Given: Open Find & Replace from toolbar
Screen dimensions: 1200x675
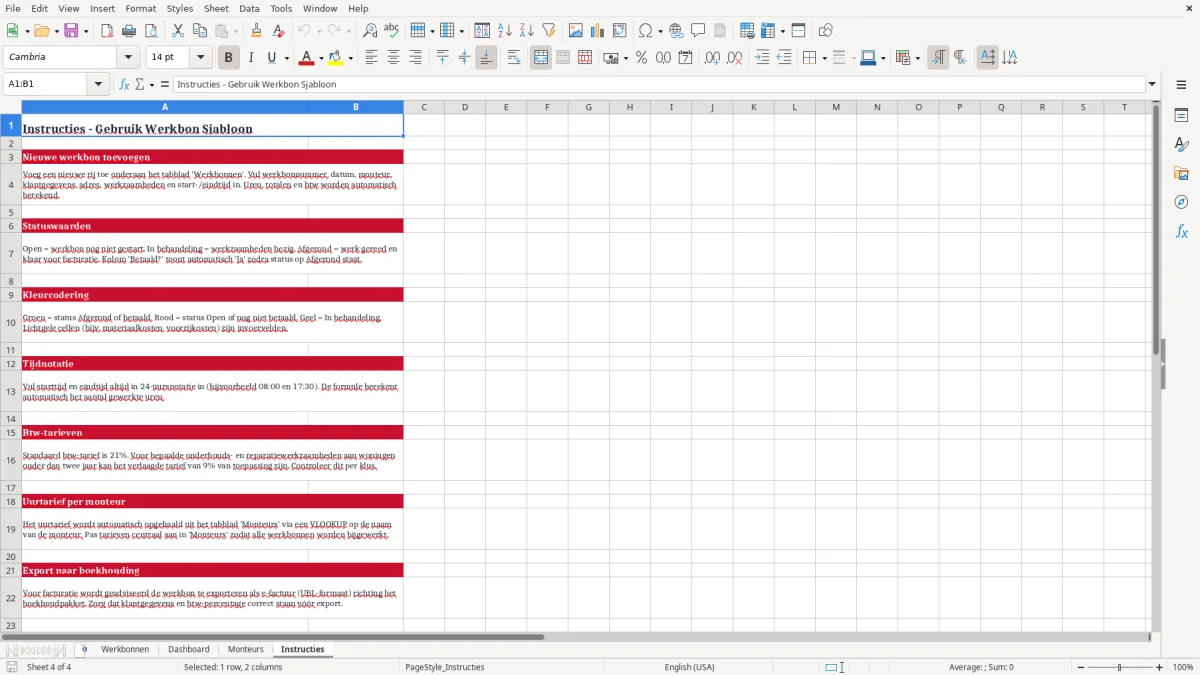Looking at the screenshot, I should pyautogui.click(x=370, y=31).
